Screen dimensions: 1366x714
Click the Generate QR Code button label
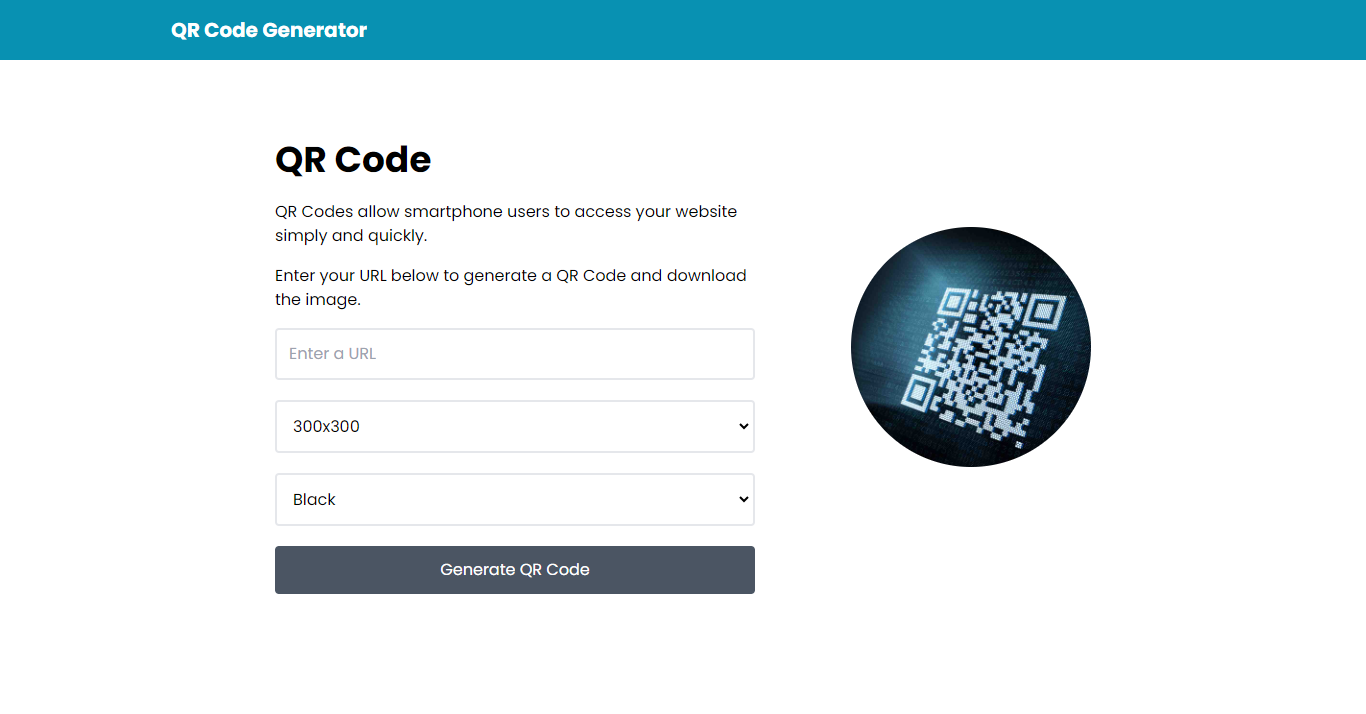514,569
